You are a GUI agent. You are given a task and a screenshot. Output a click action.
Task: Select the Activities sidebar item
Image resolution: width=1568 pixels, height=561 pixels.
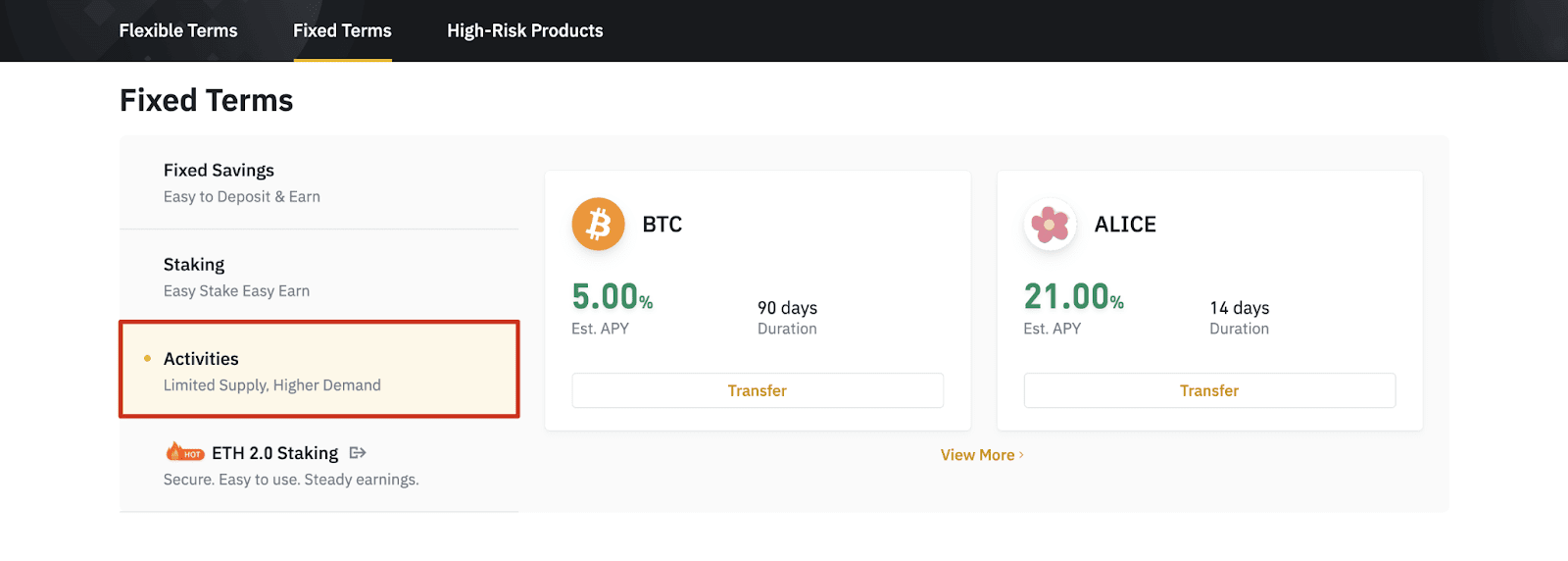click(x=319, y=369)
